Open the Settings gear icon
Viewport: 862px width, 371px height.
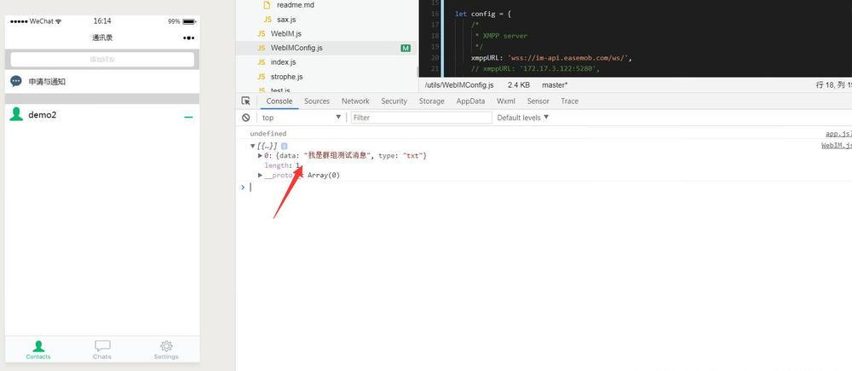coord(166,346)
